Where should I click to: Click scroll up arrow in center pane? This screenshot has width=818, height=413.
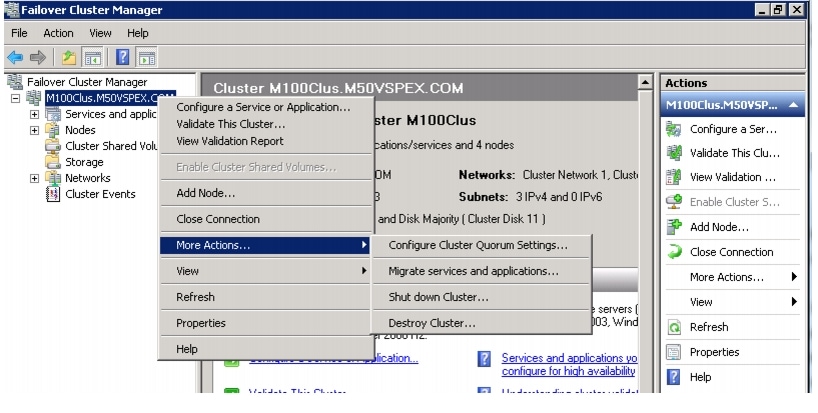645,82
